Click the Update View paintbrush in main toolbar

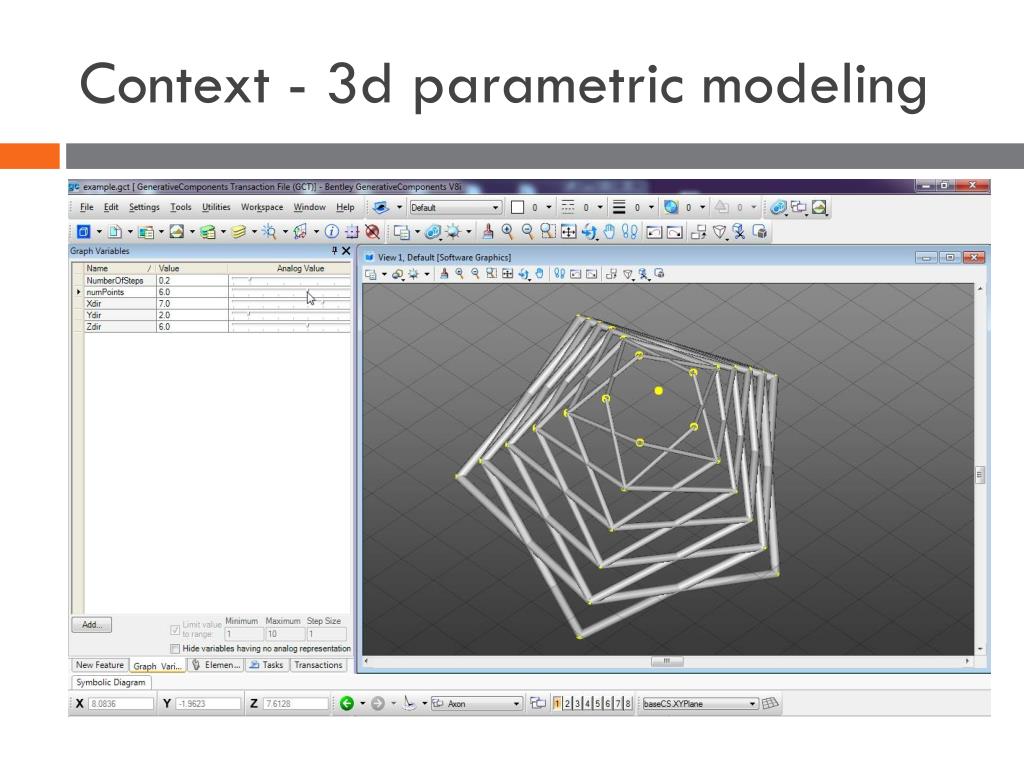pos(488,232)
